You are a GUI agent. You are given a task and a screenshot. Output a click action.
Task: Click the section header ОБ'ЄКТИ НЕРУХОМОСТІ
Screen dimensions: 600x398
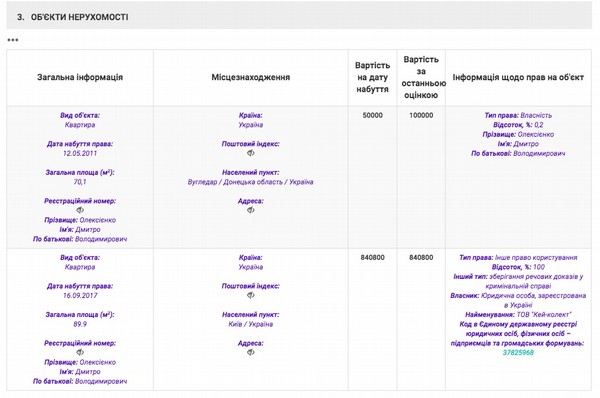[79, 17]
